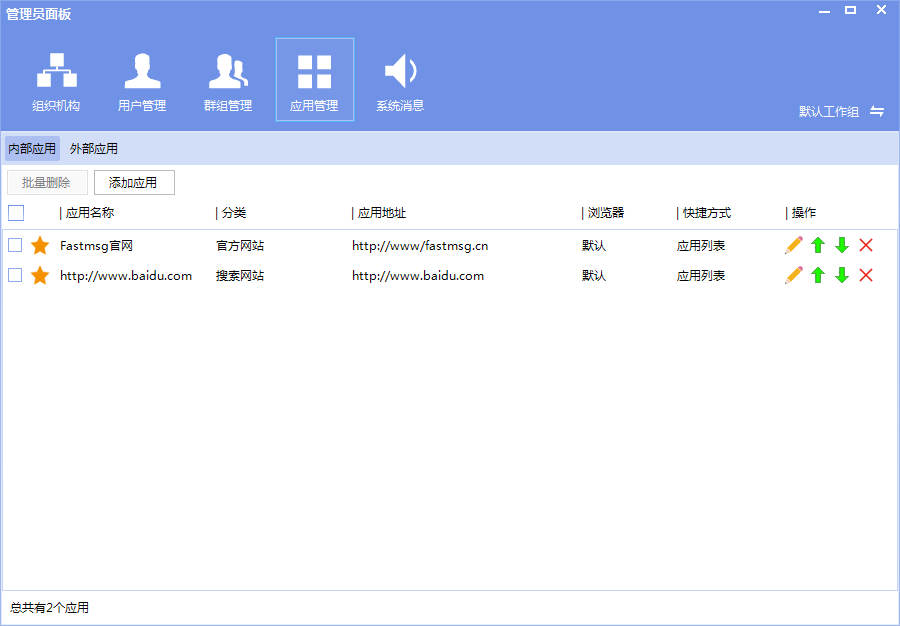
Task: Click the 添加应用 button
Action: (134, 182)
